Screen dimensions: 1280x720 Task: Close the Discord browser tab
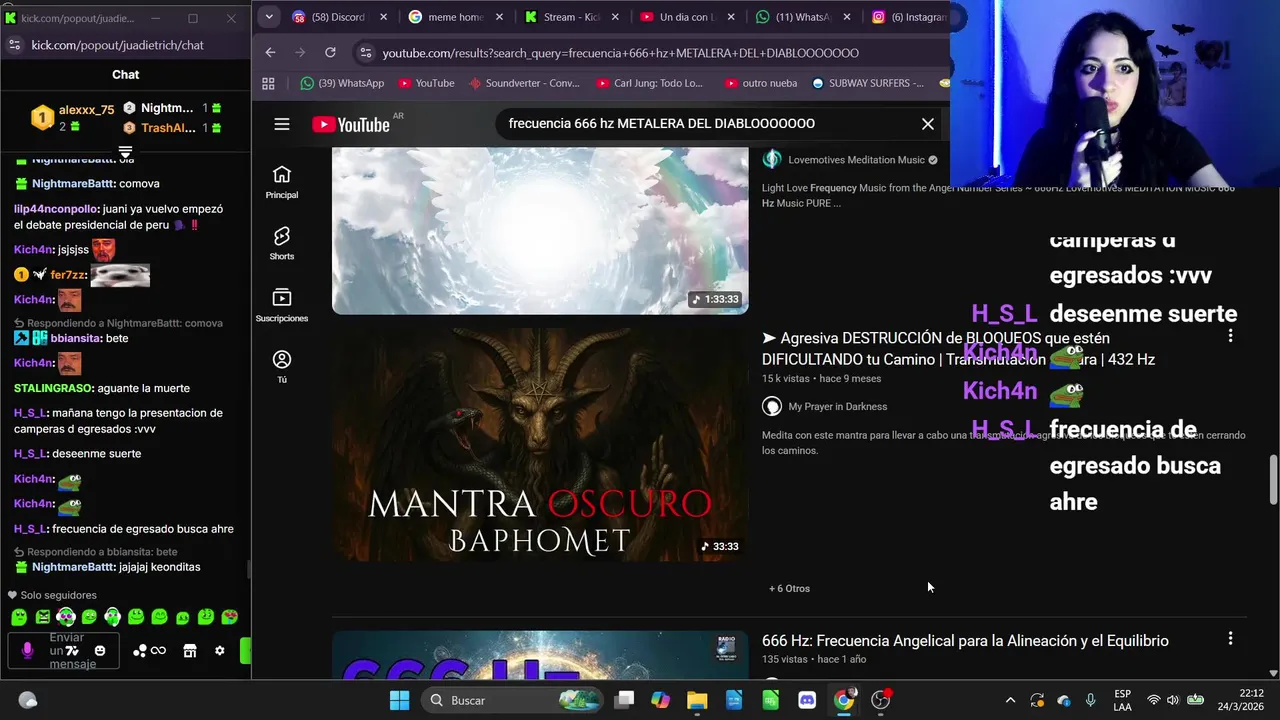tap(383, 17)
